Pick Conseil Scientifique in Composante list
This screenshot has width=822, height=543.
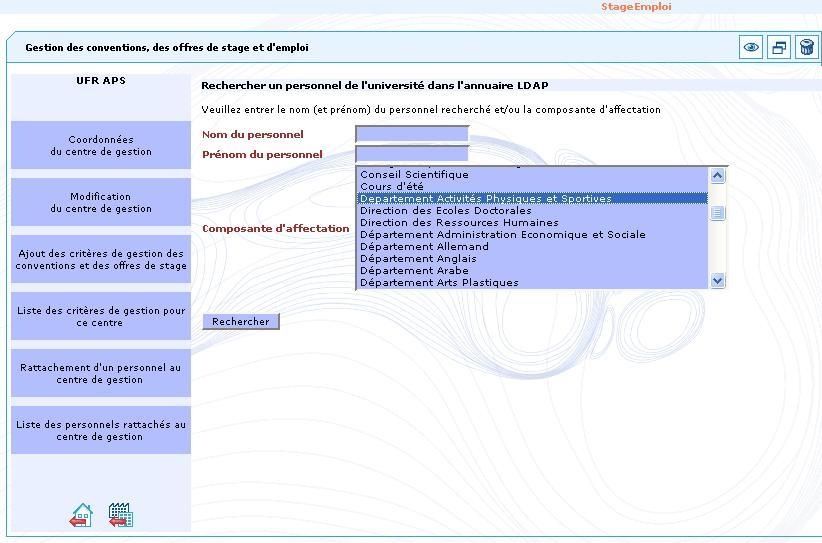click(x=414, y=175)
